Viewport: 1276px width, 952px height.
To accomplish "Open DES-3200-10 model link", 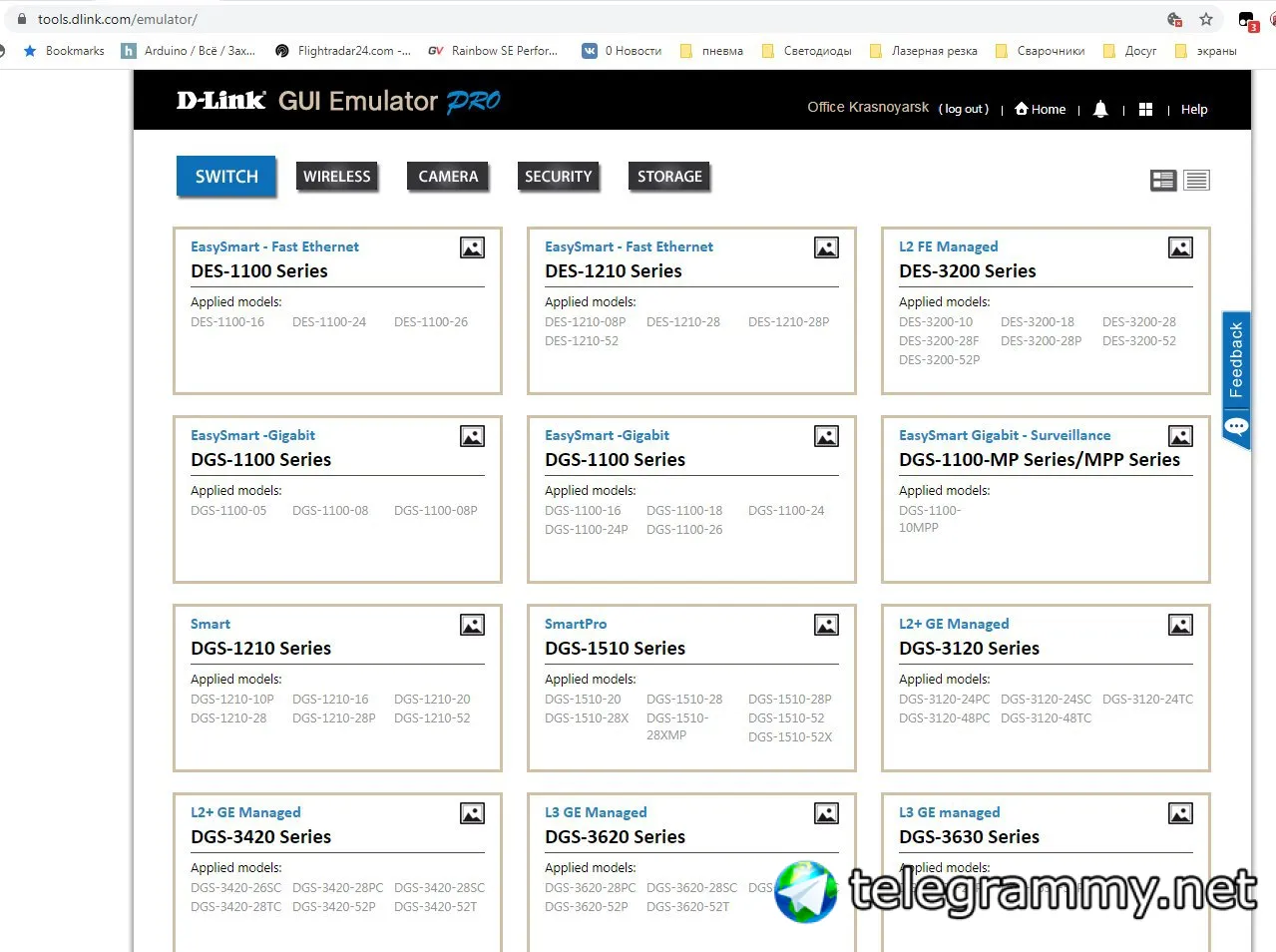I will pos(936,322).
